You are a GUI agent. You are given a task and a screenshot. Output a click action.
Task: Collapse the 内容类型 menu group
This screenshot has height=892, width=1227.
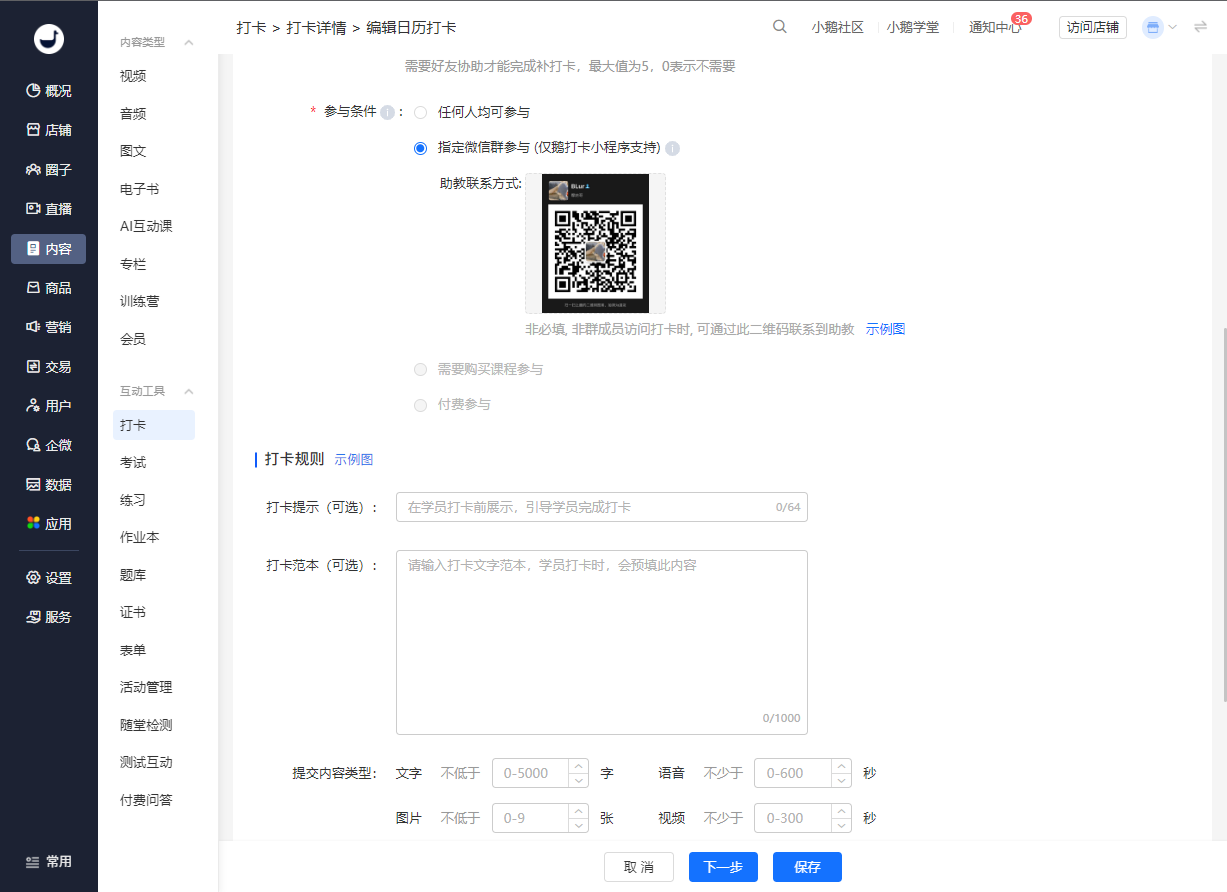point(189,43)
